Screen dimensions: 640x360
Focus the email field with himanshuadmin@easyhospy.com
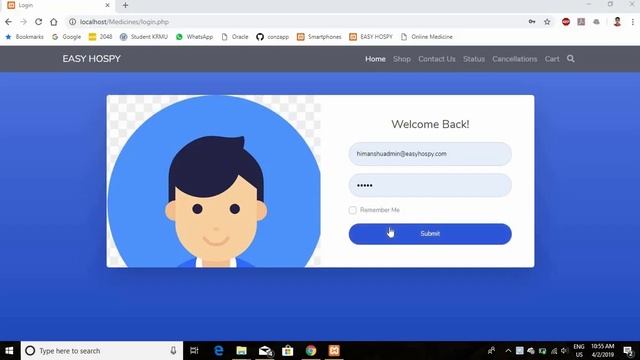(430, 154)
